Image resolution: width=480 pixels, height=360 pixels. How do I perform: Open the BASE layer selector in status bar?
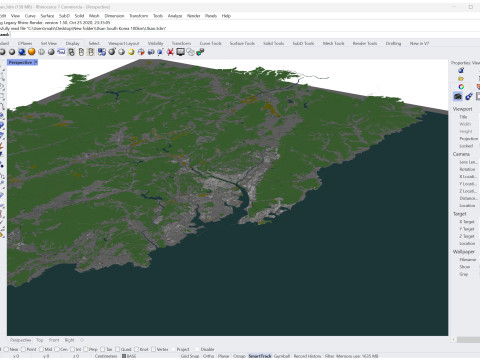130,356
